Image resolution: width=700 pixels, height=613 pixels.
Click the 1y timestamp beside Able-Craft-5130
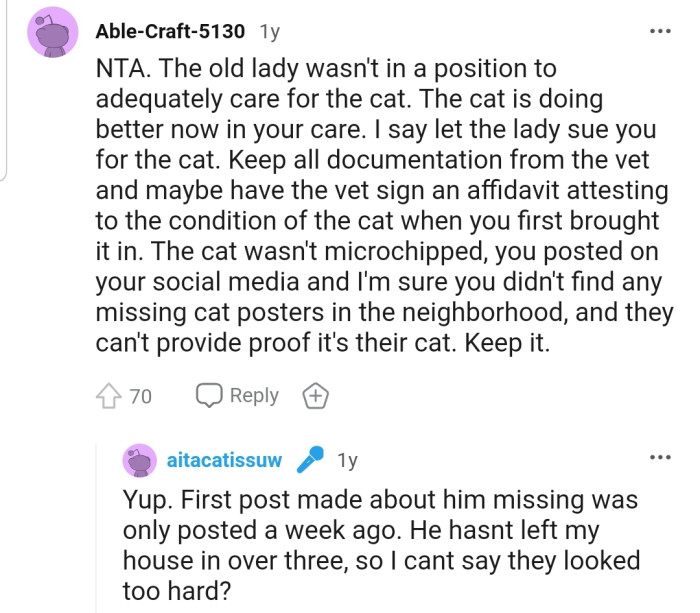pyautogui.click(x=269, y=31)
